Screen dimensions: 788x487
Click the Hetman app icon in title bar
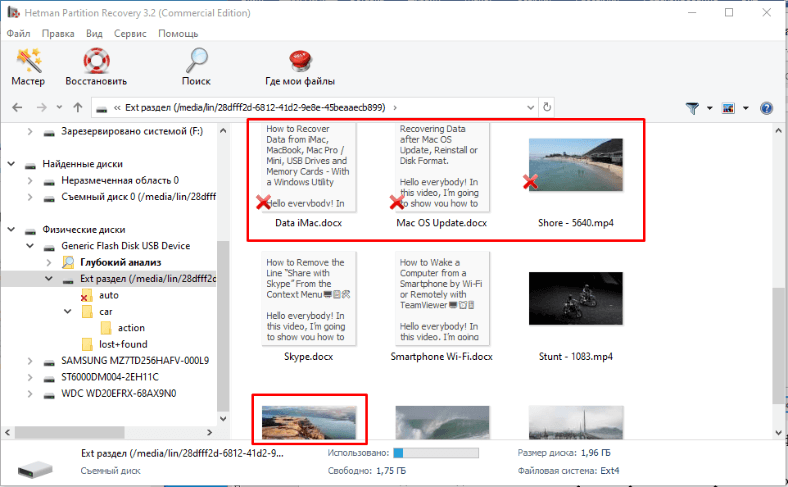coord(12,12)
